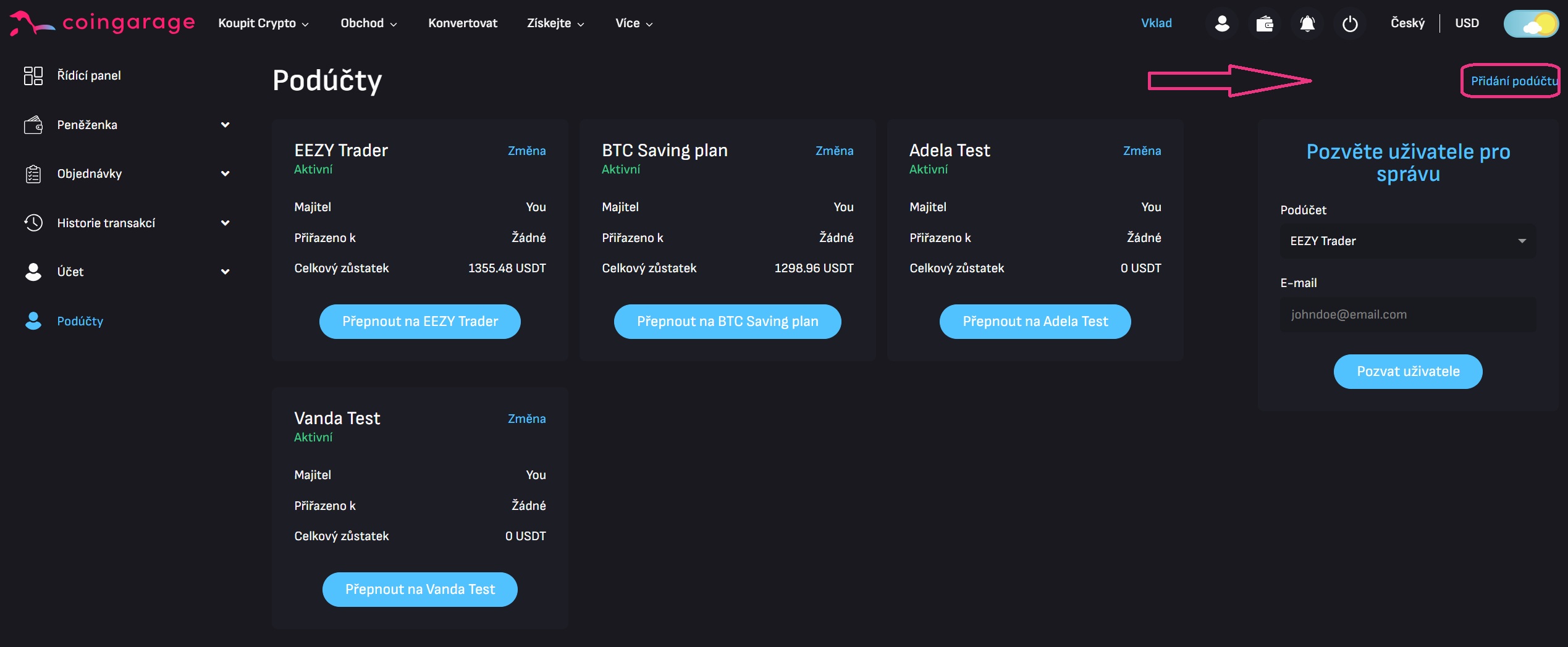Open Účet sidebar item
Screen dimensions: 1568x647
click(70, 272)
